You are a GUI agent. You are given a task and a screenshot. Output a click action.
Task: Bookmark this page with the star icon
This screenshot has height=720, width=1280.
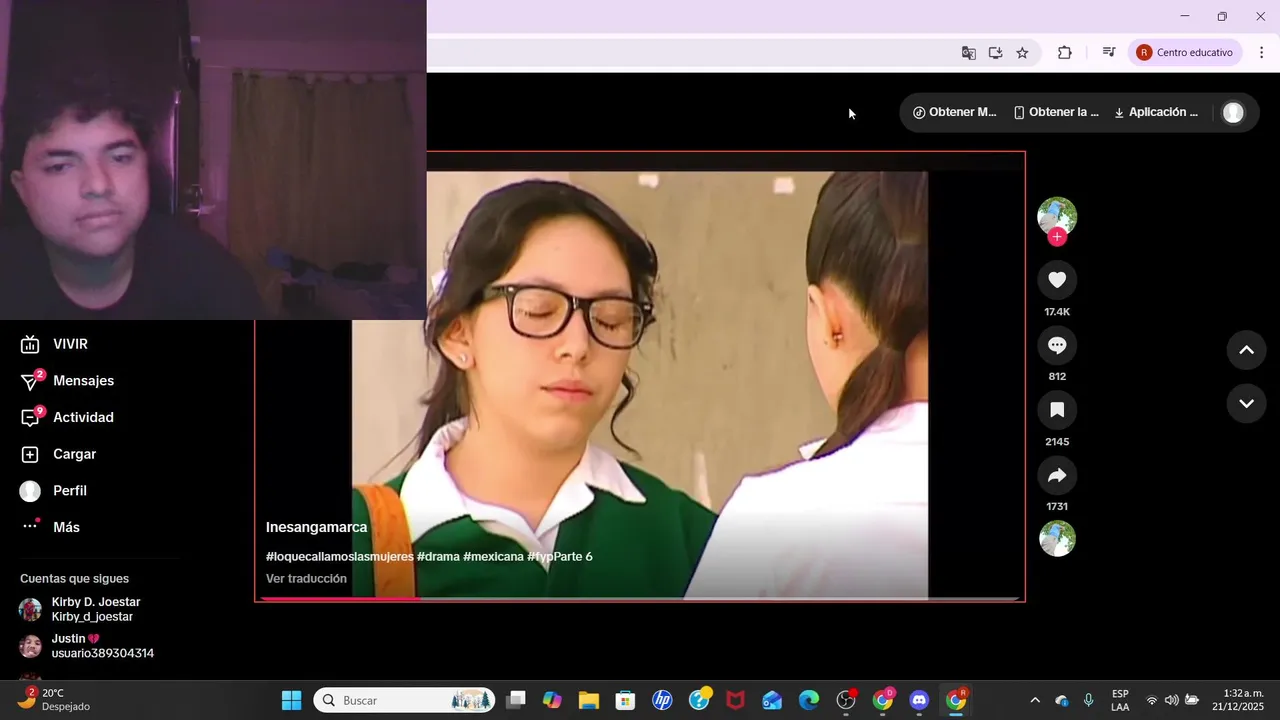pos(1022,53)
